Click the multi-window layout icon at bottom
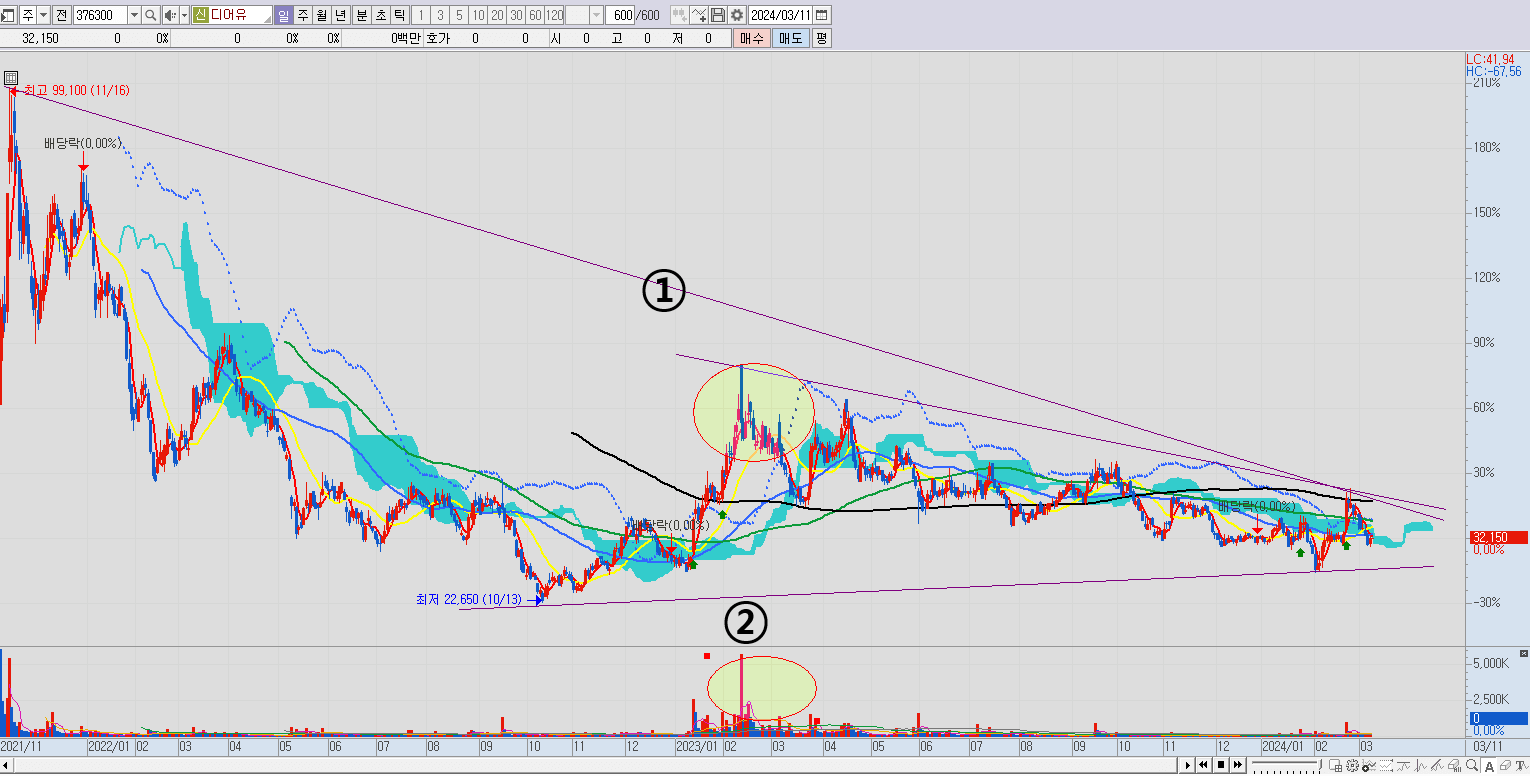Viewport: 1530px width, 776px height. 1335,766
